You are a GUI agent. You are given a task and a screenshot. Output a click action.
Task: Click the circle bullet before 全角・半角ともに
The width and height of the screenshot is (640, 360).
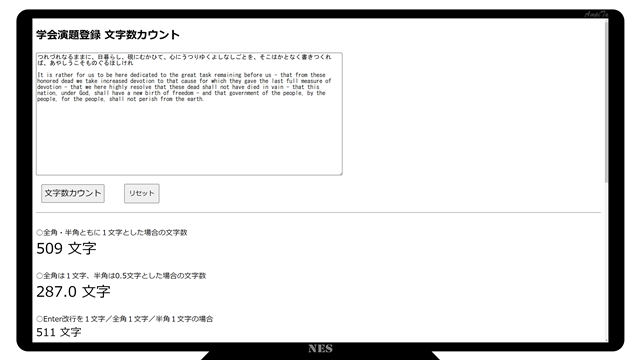[40, 233]
